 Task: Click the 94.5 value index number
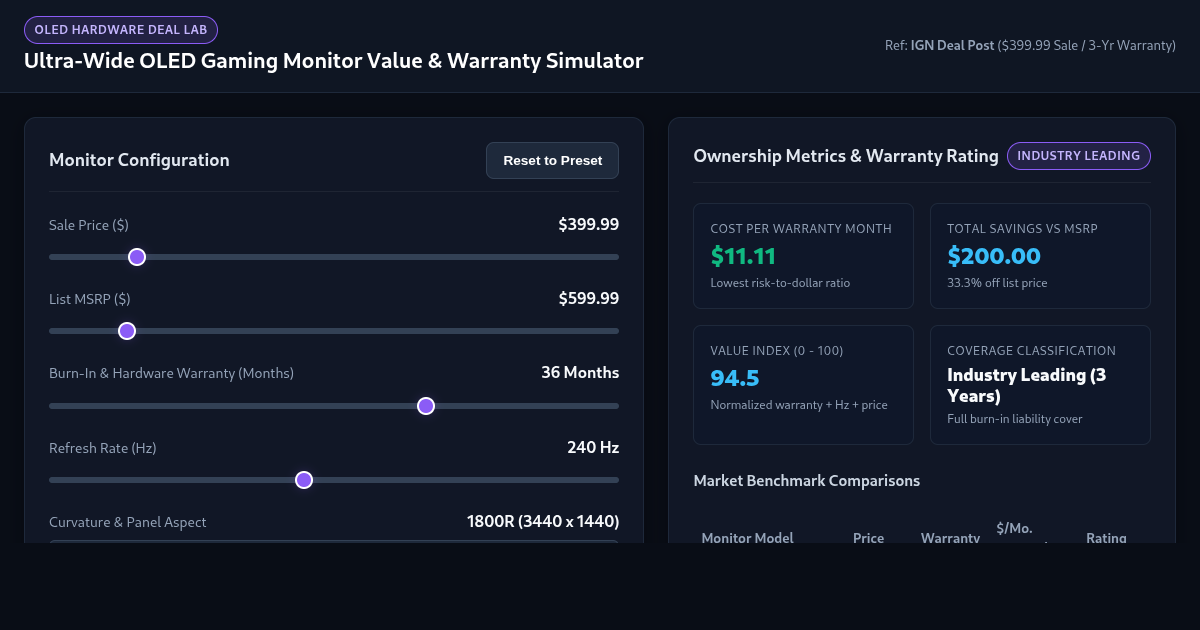pyautogui.click(x=735, y=378)
